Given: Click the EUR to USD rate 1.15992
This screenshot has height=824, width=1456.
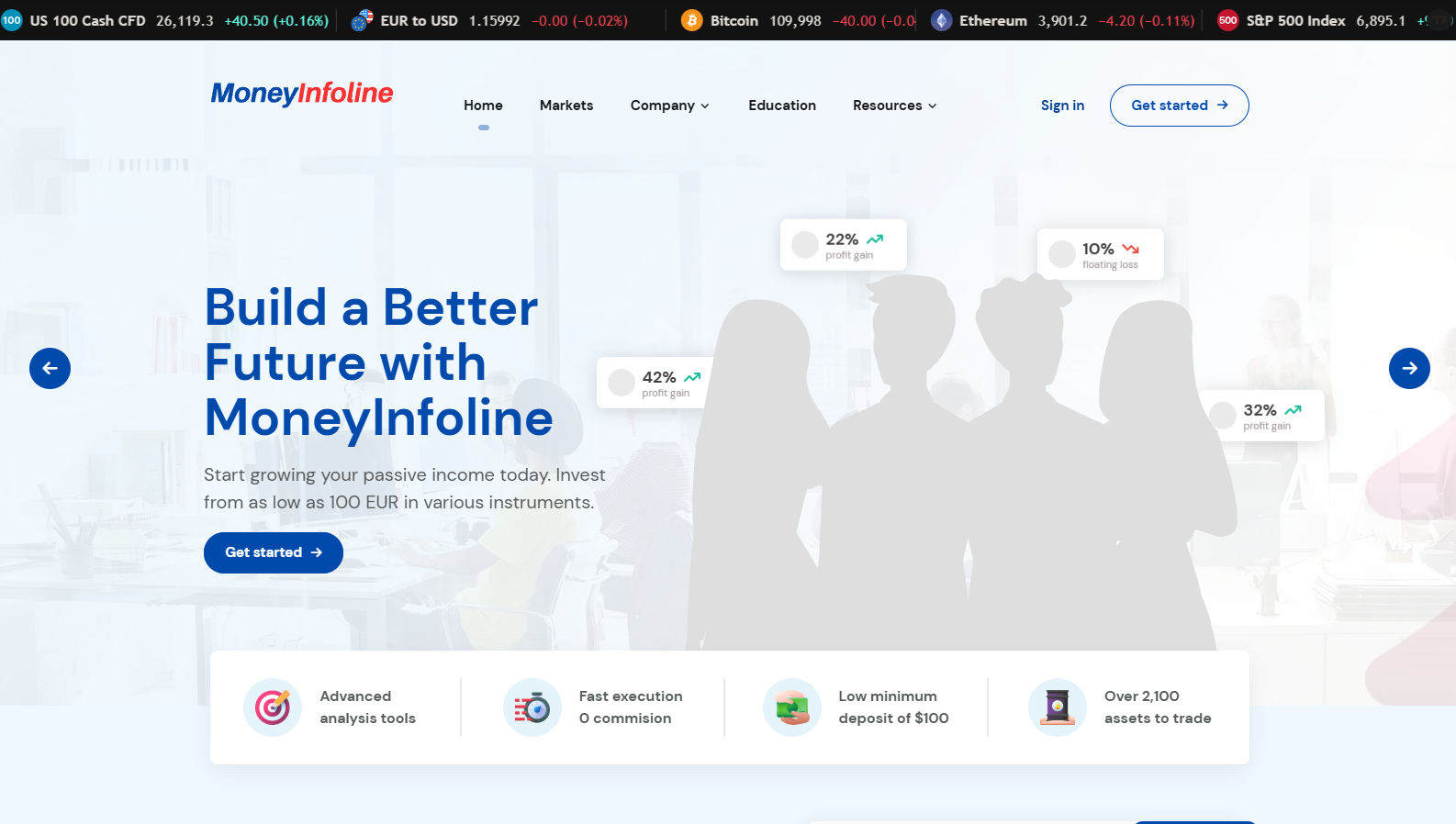Looking at the screenshot, I should [494, 20].
